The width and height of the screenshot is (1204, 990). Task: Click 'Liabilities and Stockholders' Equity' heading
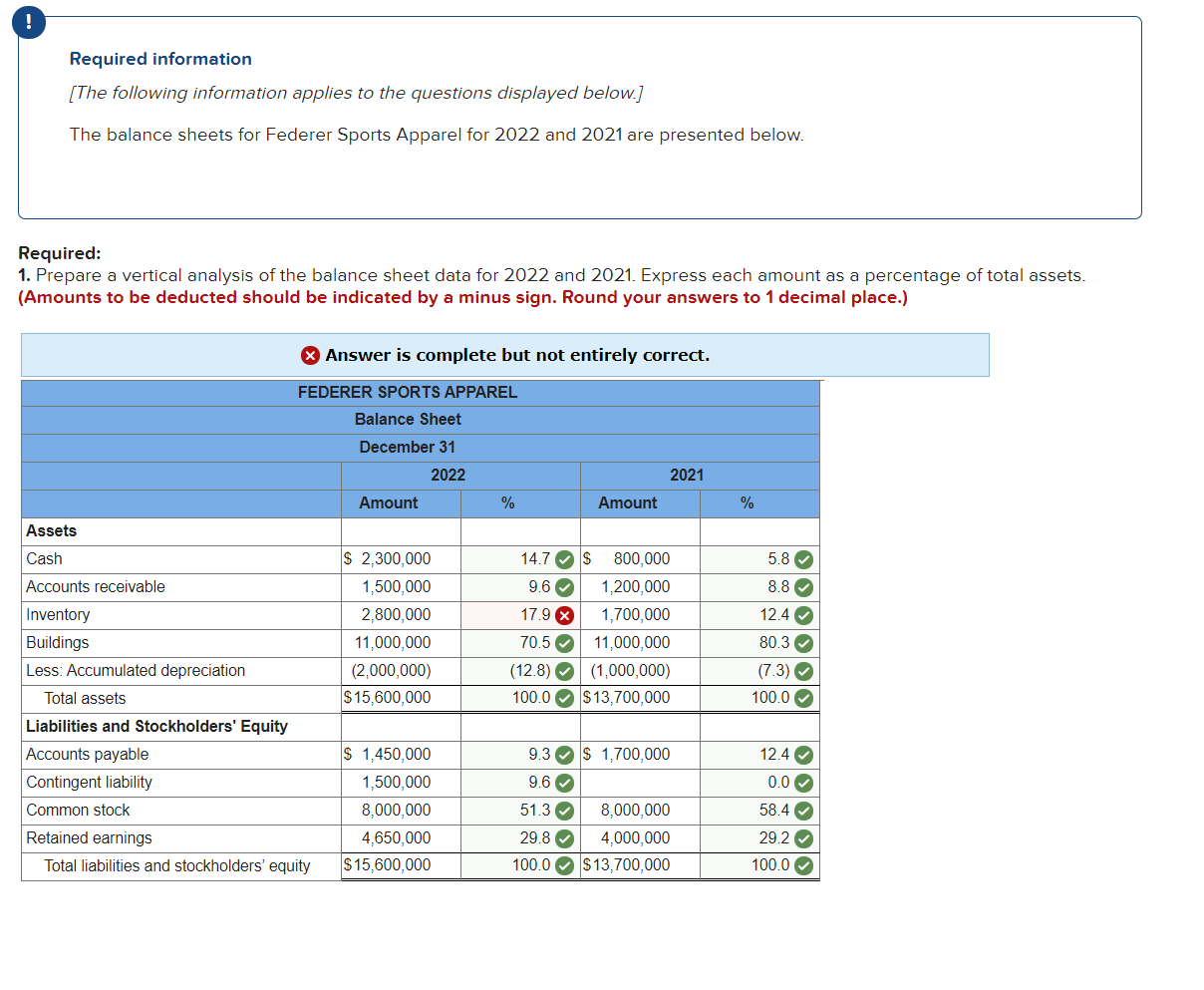point(156,727)
